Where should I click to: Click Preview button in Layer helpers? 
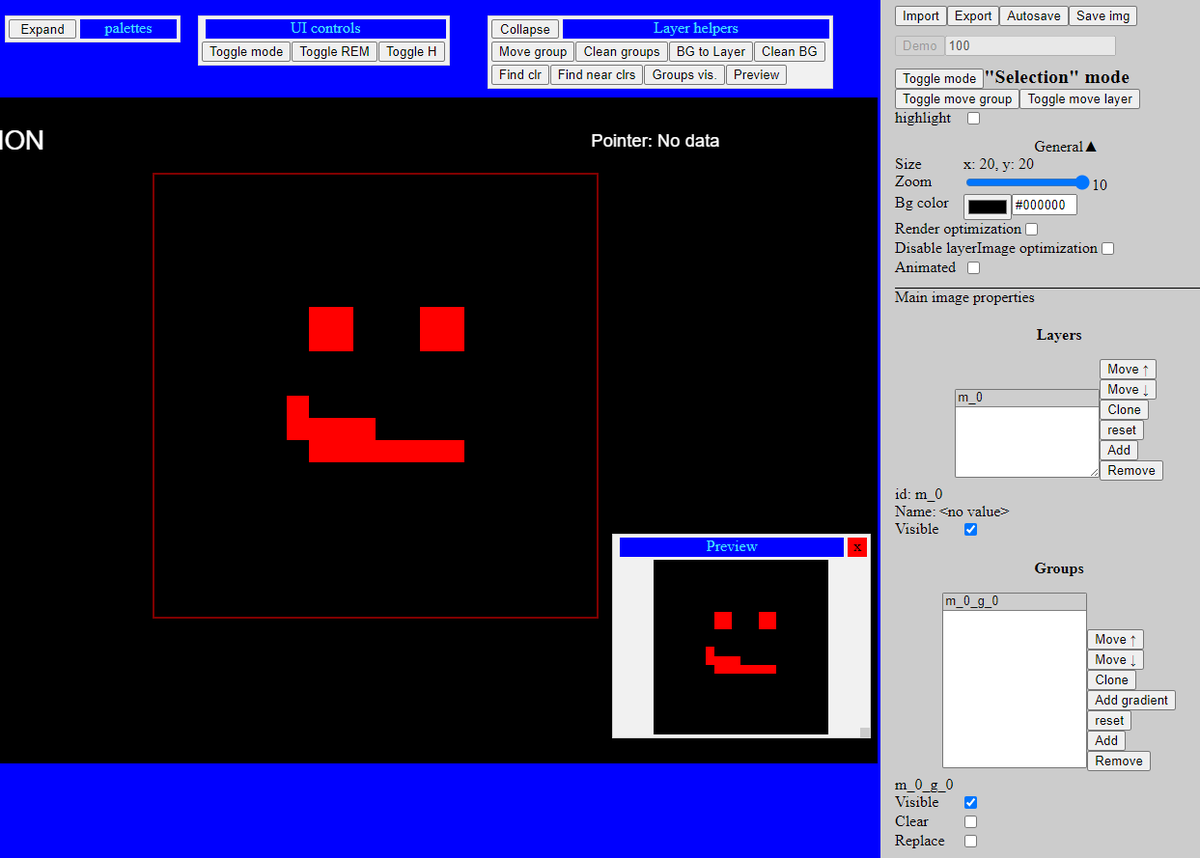click(x=756, y=75)
